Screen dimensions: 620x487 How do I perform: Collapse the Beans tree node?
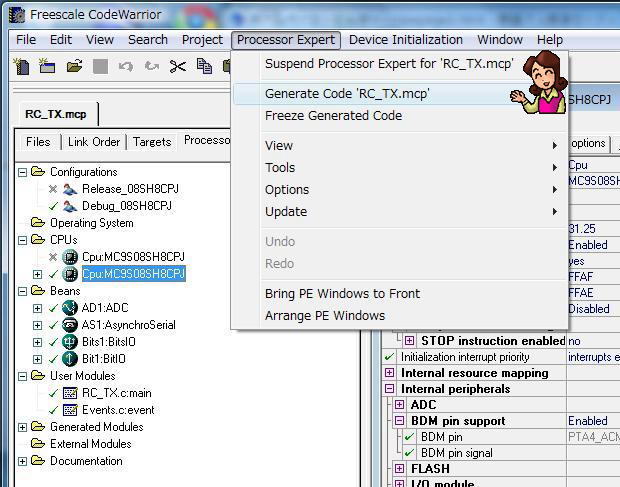point(23,291)
